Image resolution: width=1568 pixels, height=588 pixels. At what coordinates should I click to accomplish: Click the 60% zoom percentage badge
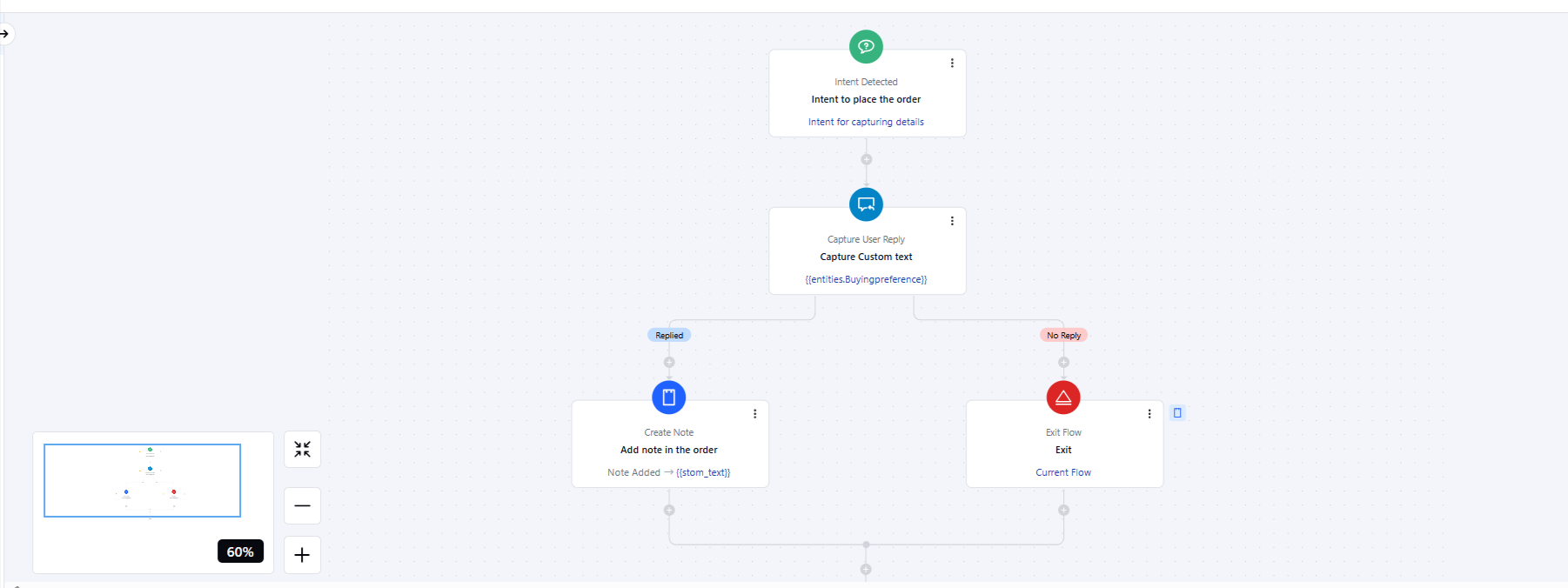coord(240,551)
